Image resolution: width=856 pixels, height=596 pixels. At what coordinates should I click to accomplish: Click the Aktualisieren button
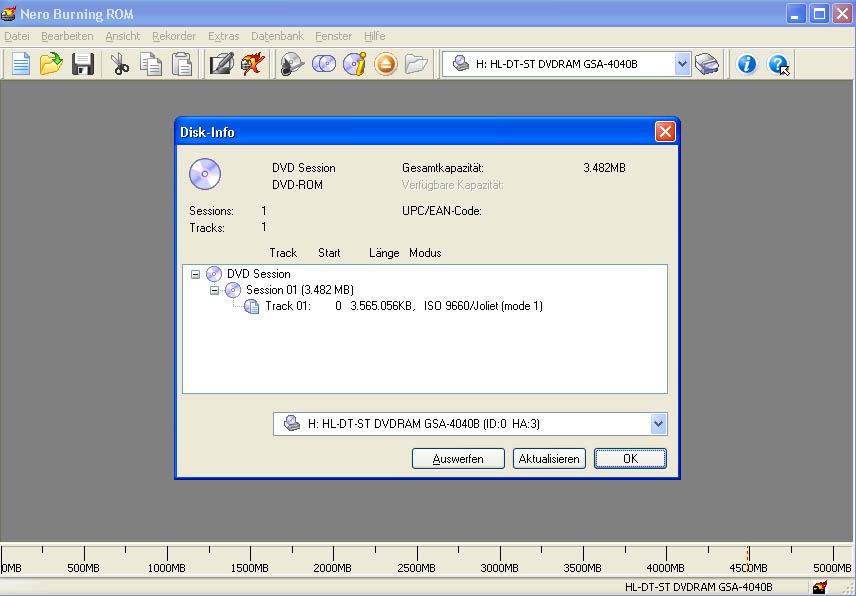[549, 458]
